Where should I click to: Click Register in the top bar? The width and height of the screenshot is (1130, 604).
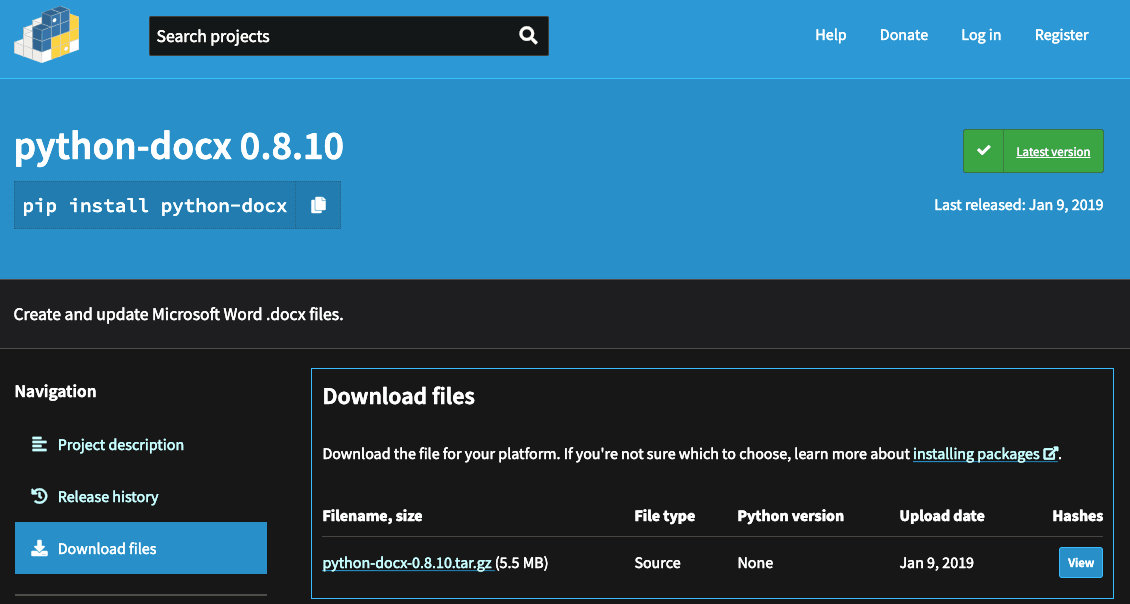[1061, 35]
